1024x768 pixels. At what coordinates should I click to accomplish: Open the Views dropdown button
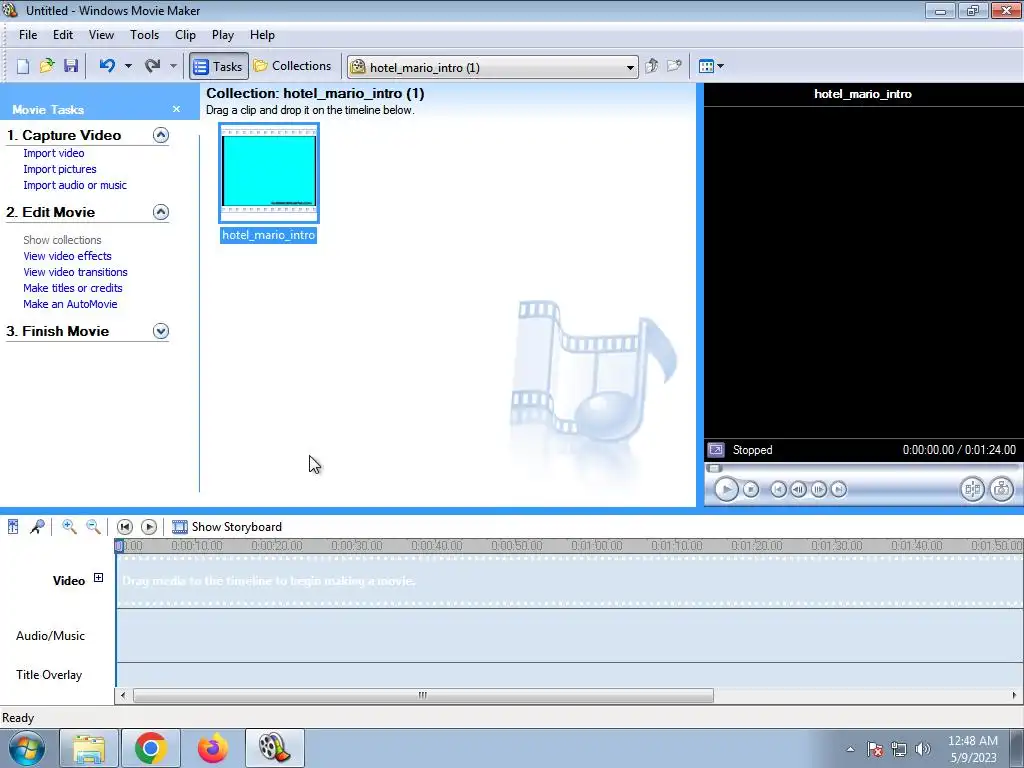pyautogui.click(x=711, y=66)
